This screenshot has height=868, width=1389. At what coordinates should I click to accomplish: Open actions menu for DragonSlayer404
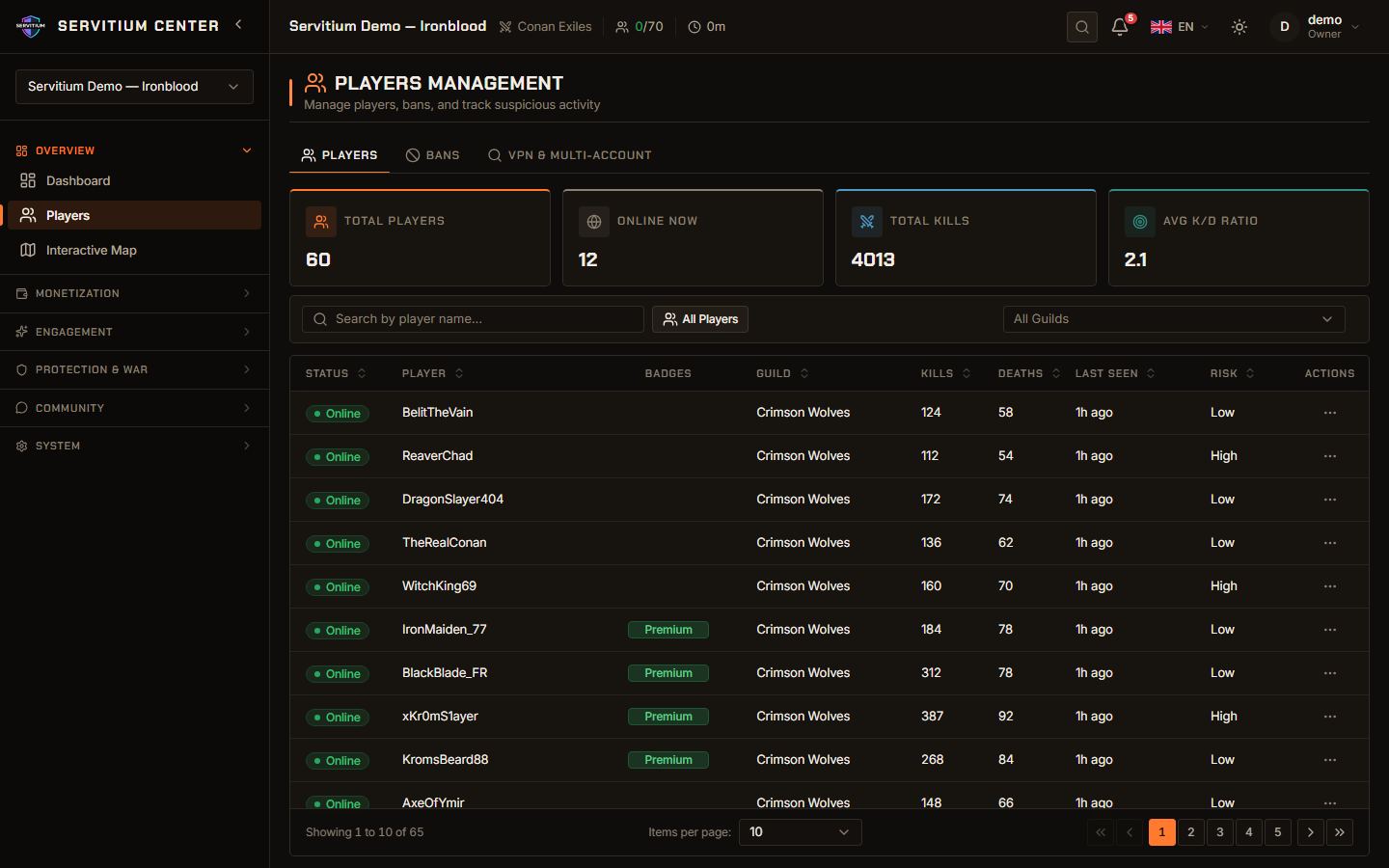1330,500
